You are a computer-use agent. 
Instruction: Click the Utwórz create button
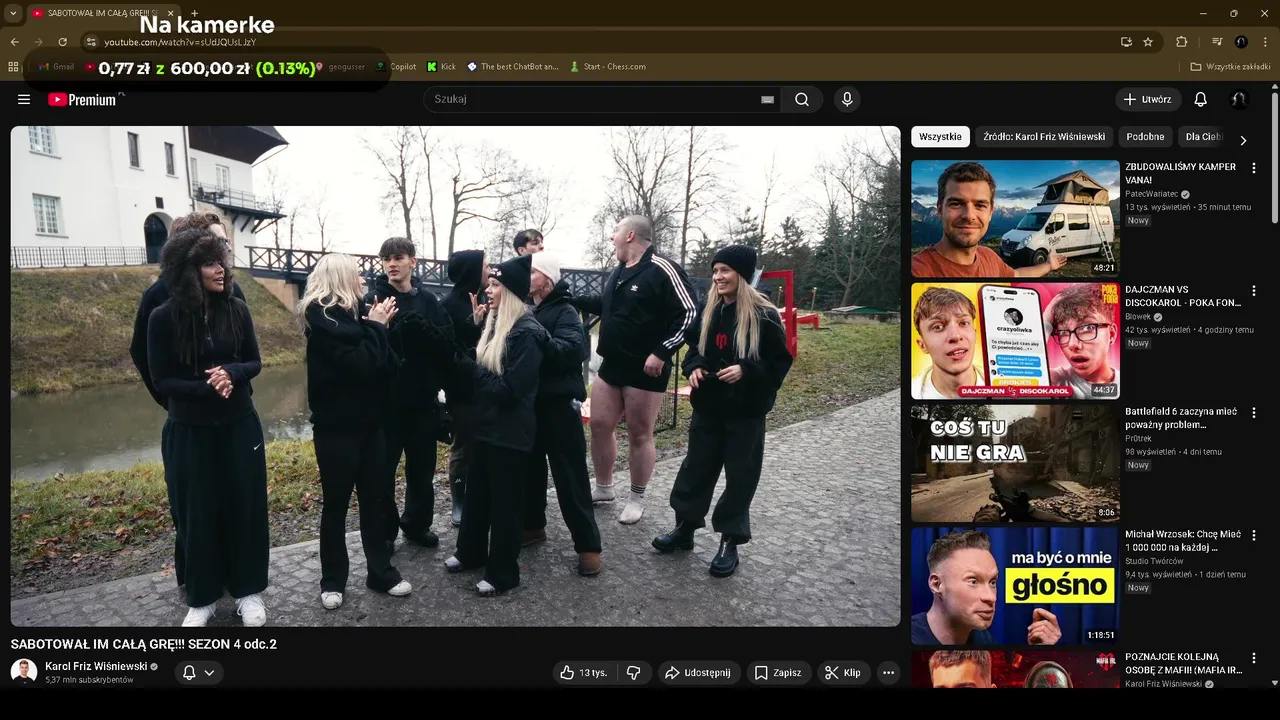click(1147, 99)
